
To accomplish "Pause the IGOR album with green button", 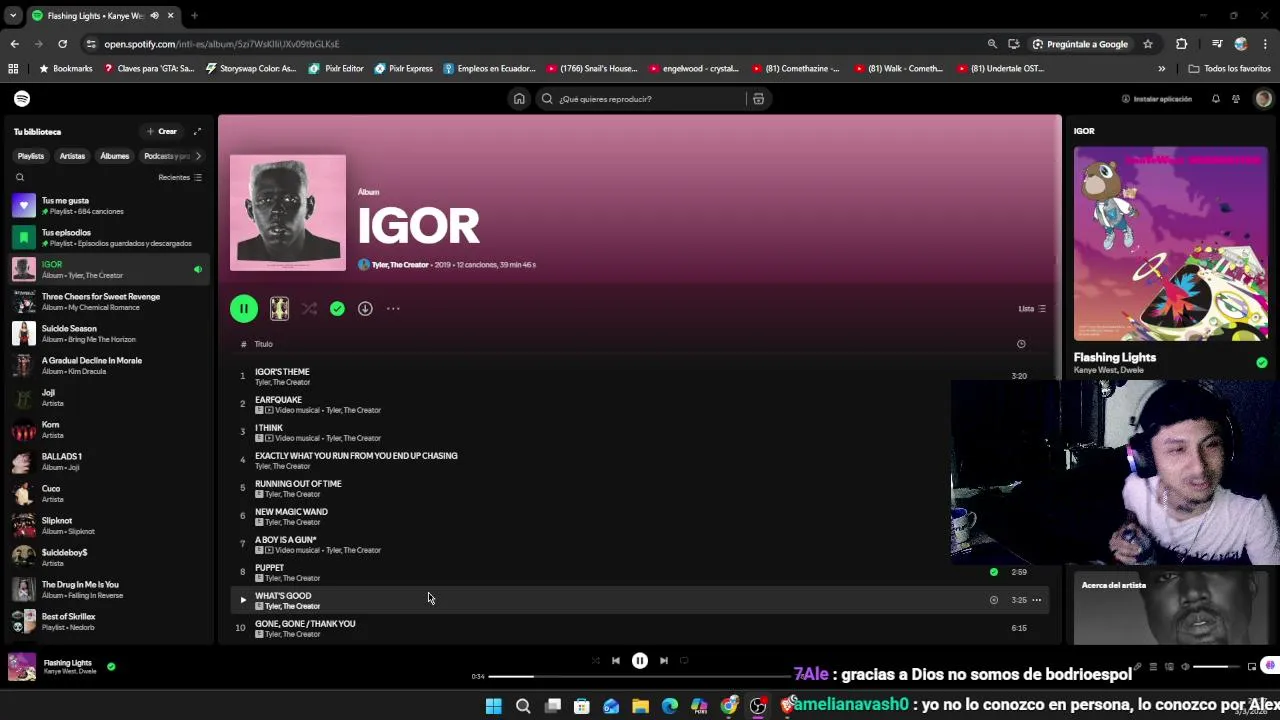I will pos(244,309).
